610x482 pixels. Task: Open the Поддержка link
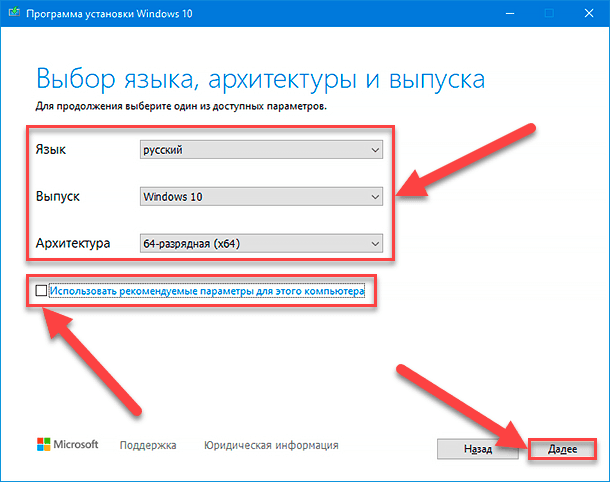(148, 445)
